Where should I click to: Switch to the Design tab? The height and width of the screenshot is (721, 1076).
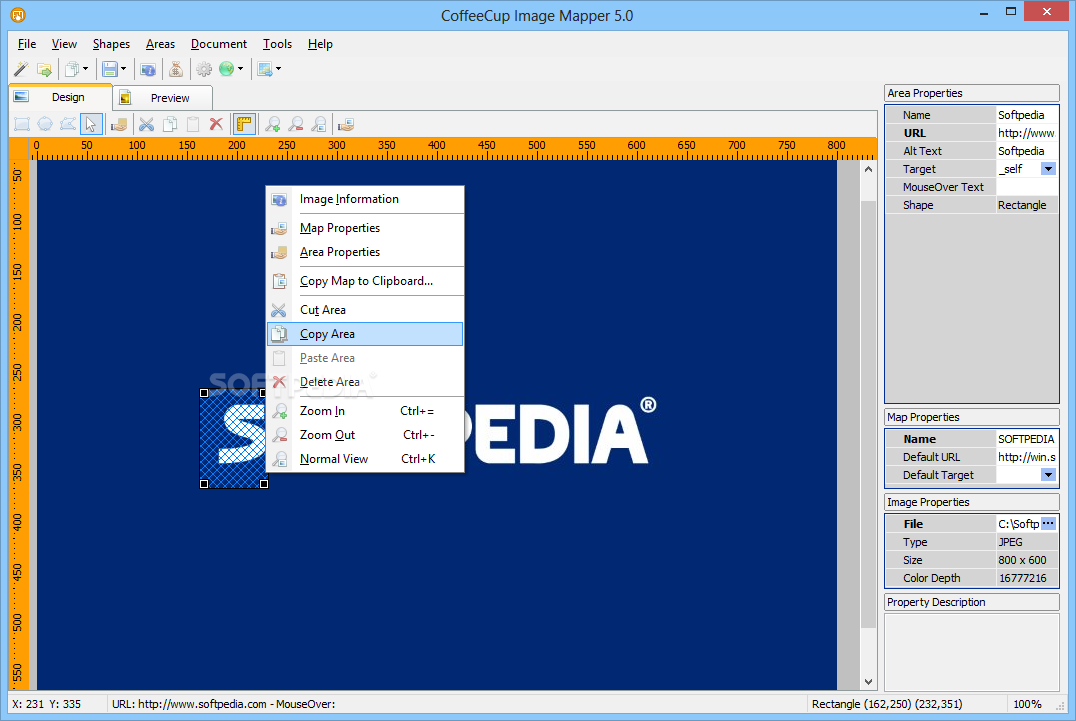(60, 97)
